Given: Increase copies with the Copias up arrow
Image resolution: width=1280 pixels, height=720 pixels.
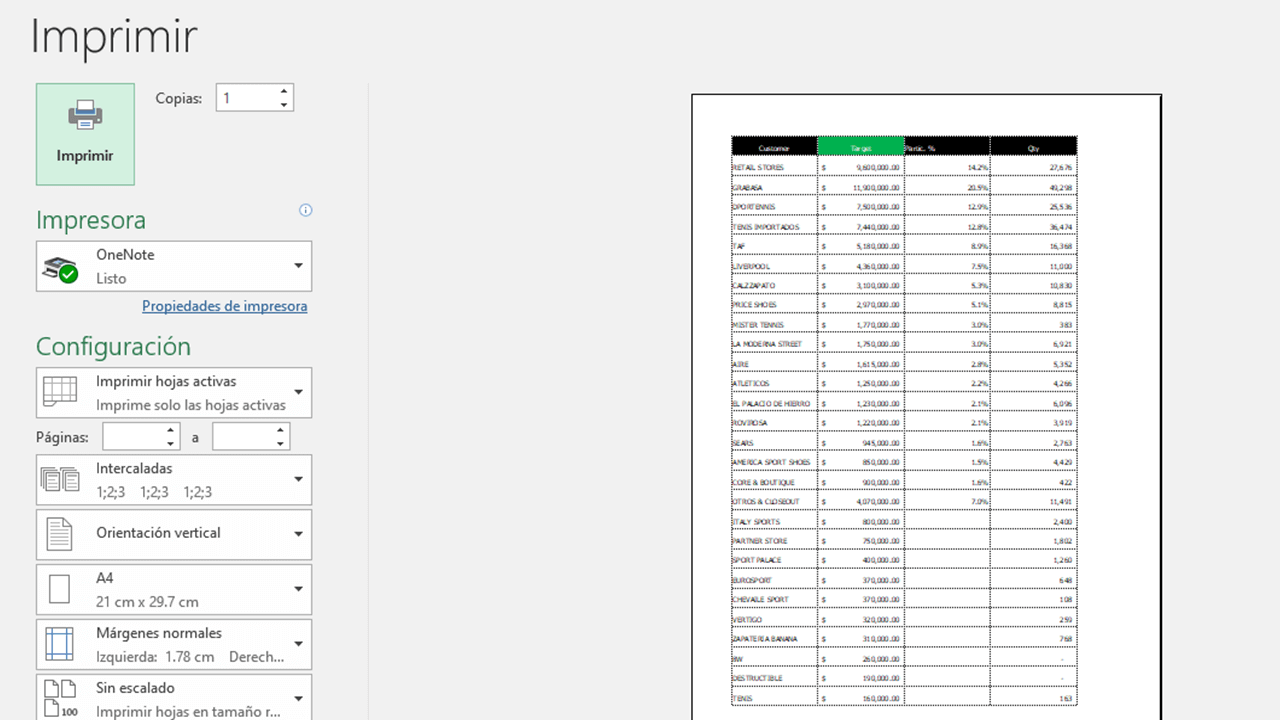Looking at the screenshot, I should click(283, 91).
